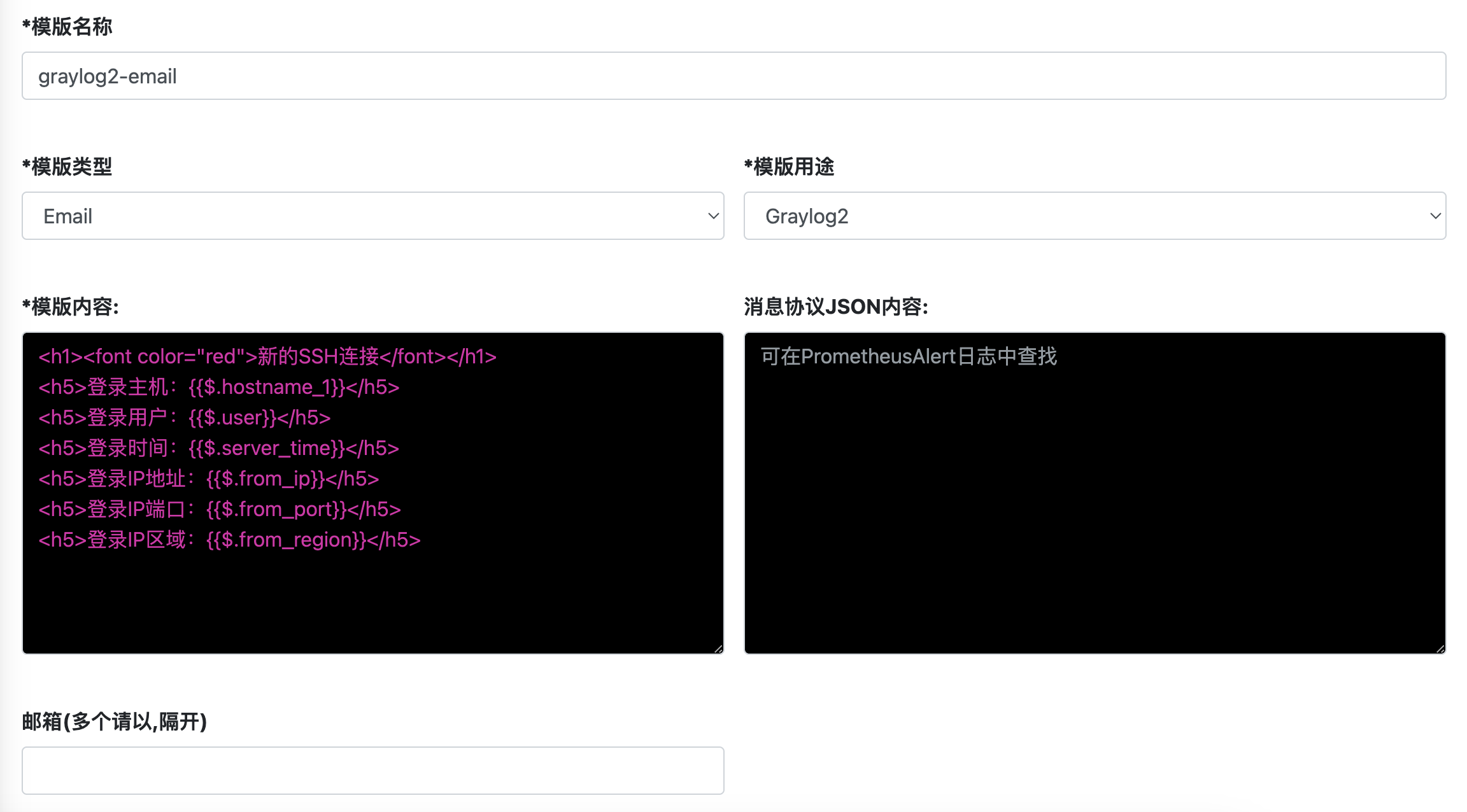
Task: Click the resize handle of the 模版内容 textarea
Action: tap(718, 648)
